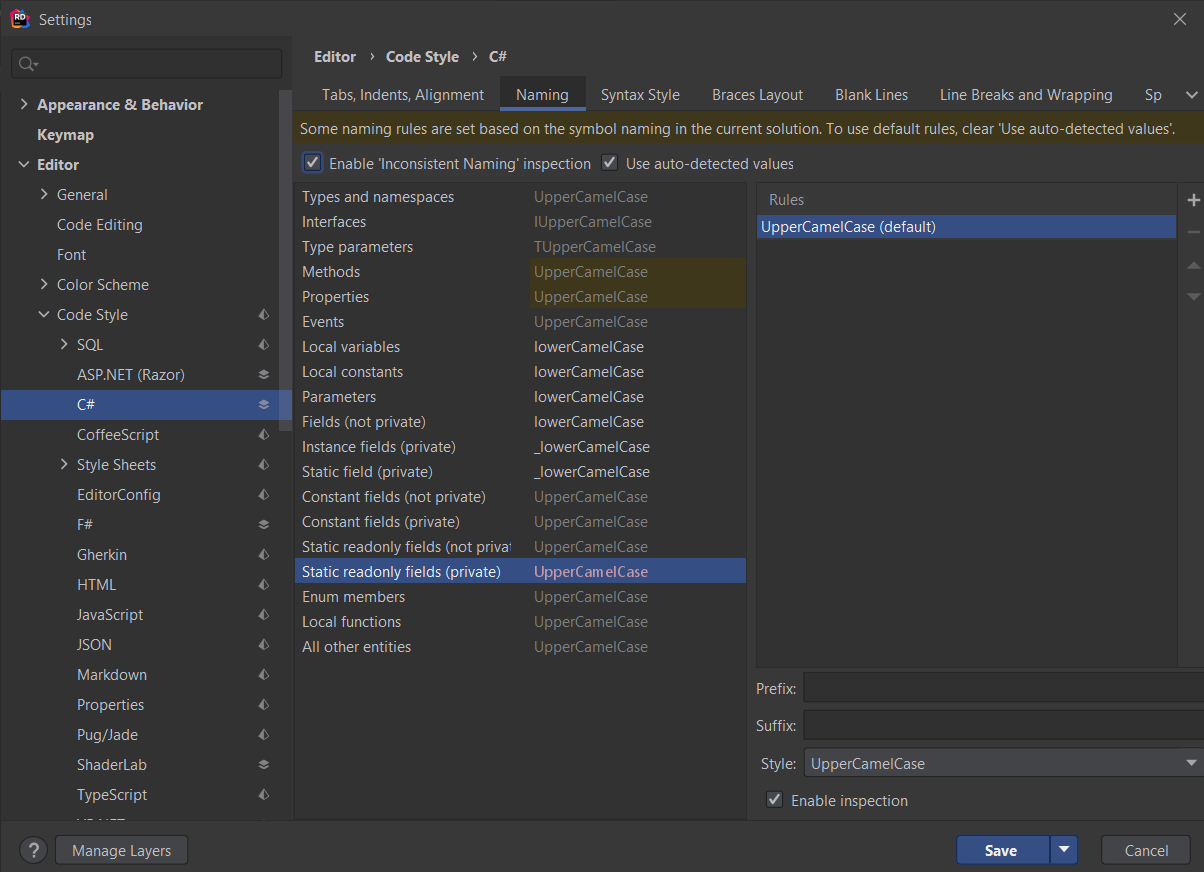1204x872 pixels.
Task: Toggle Enable 'Inconsistent Naming' inspection checkbox
Action: (x=313, y=163)
